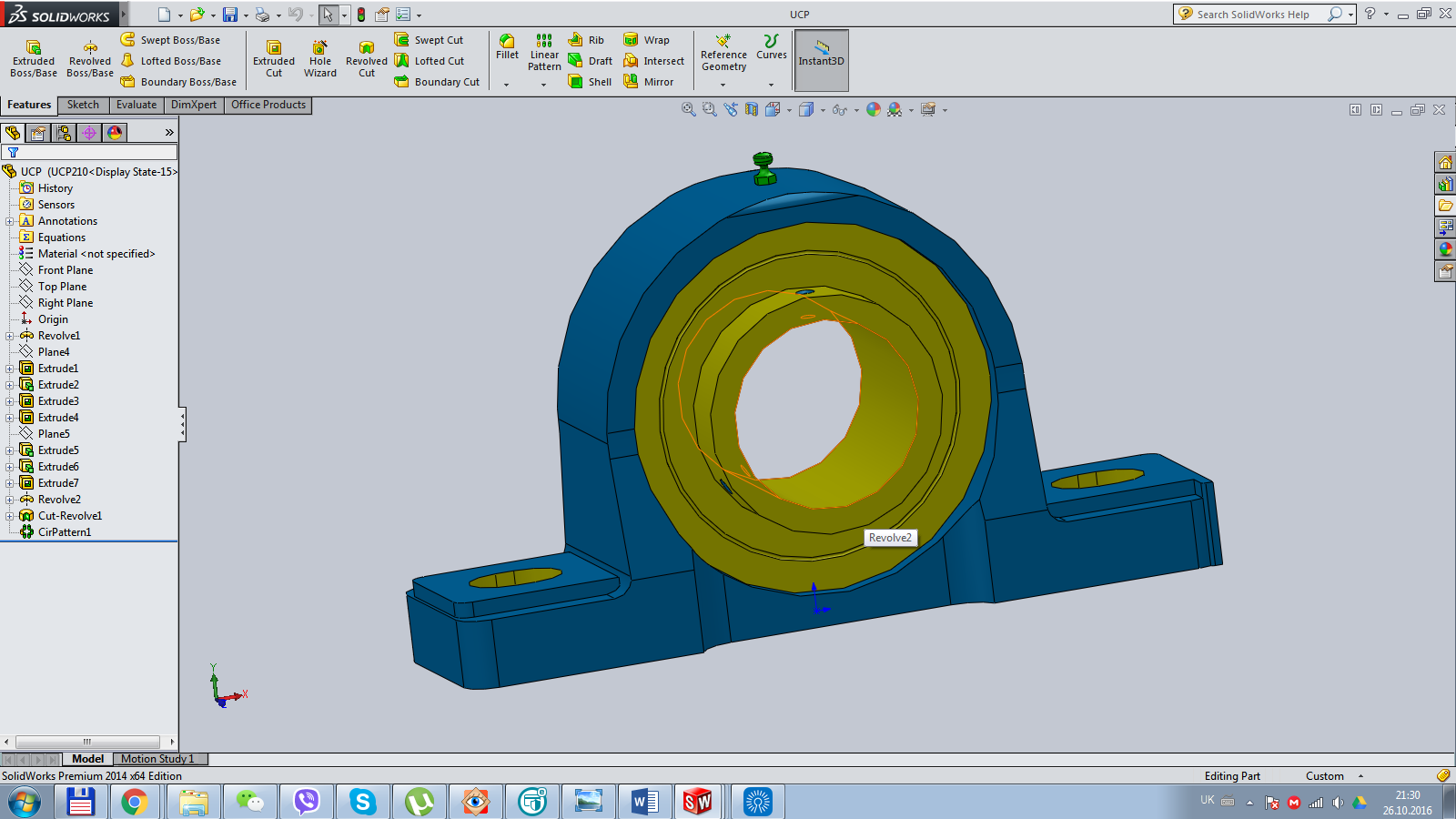
Task: Open the Reference Geometry tool
Action: coord(723,53)
